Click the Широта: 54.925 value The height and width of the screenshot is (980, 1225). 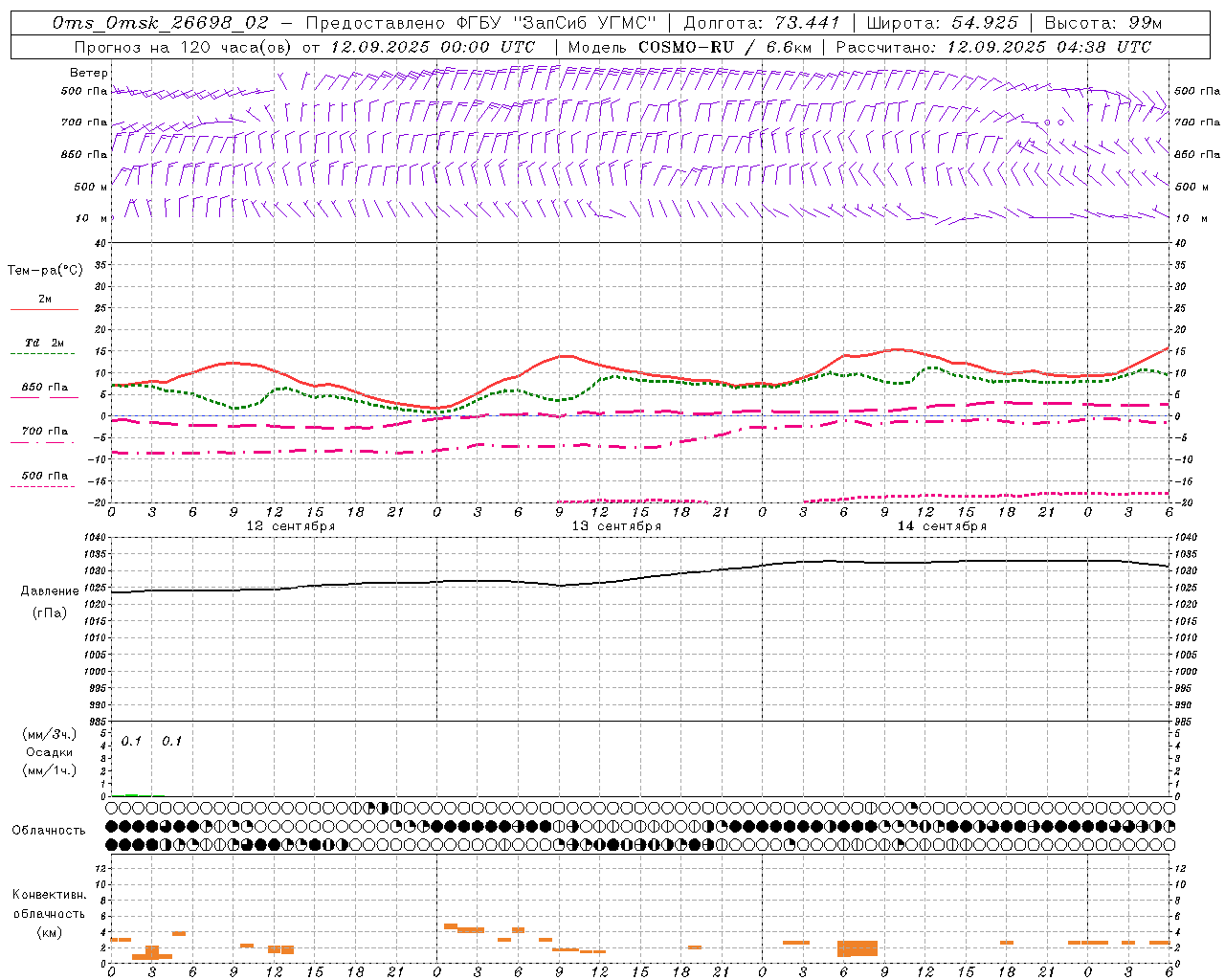(x=942, y=22)
